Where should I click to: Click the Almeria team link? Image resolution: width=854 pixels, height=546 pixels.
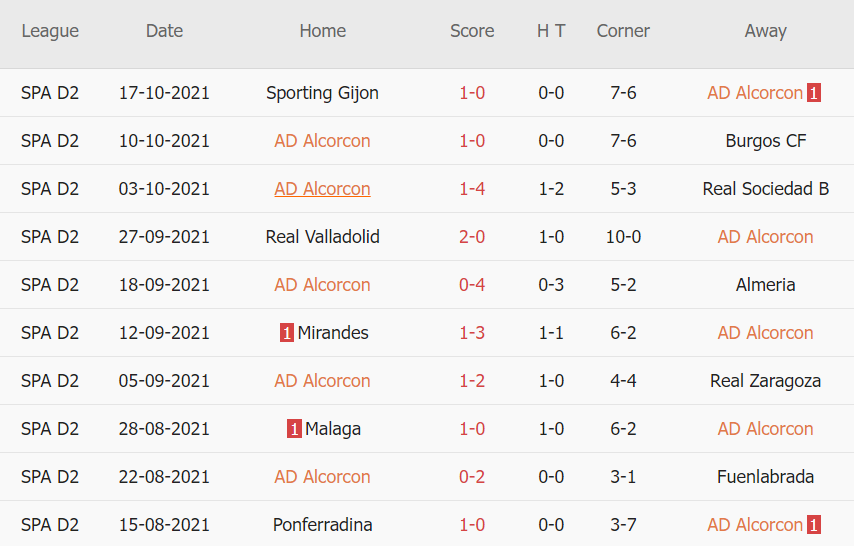(x=766, y=285)
